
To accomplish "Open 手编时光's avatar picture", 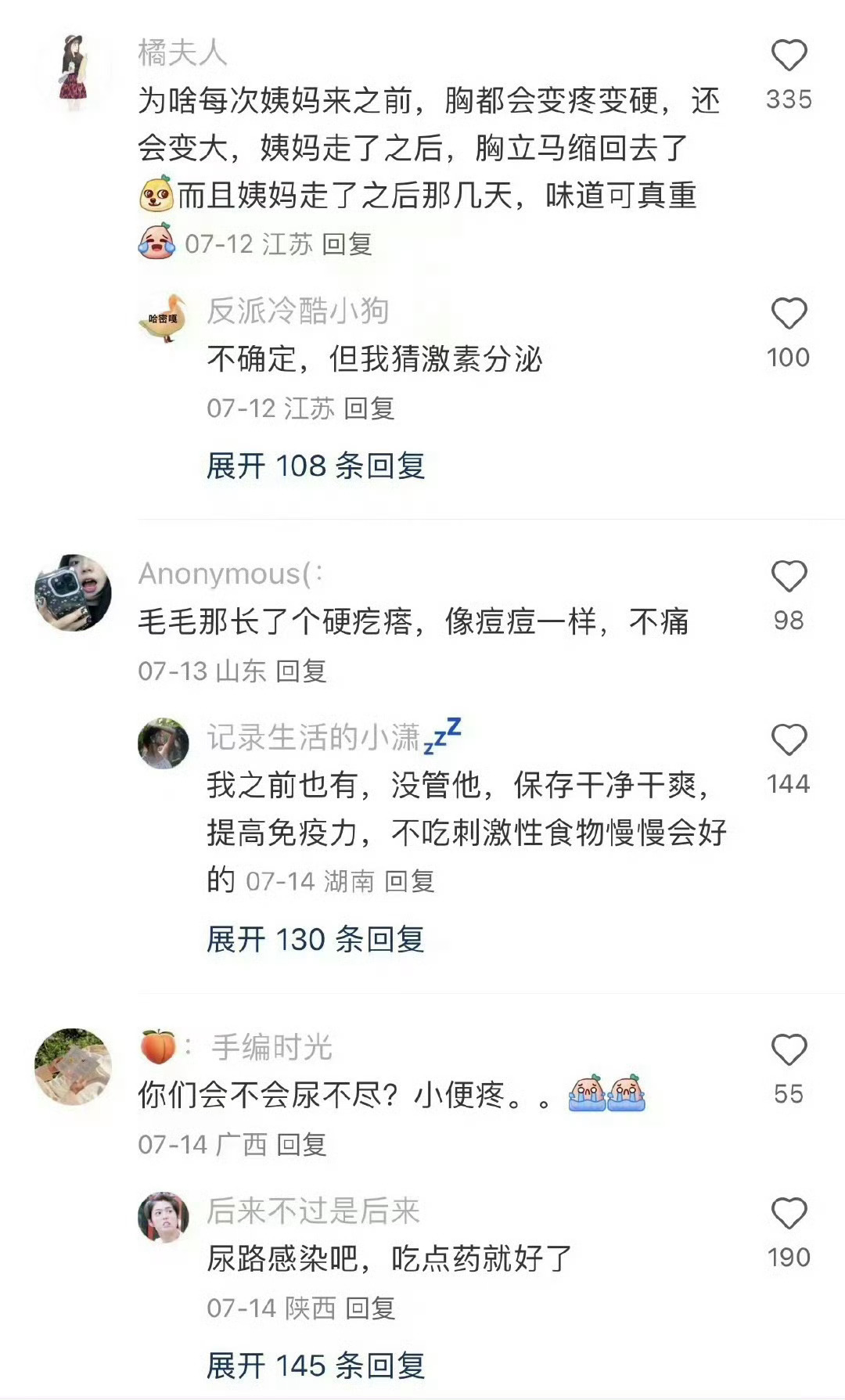I will pos(74,1066).
